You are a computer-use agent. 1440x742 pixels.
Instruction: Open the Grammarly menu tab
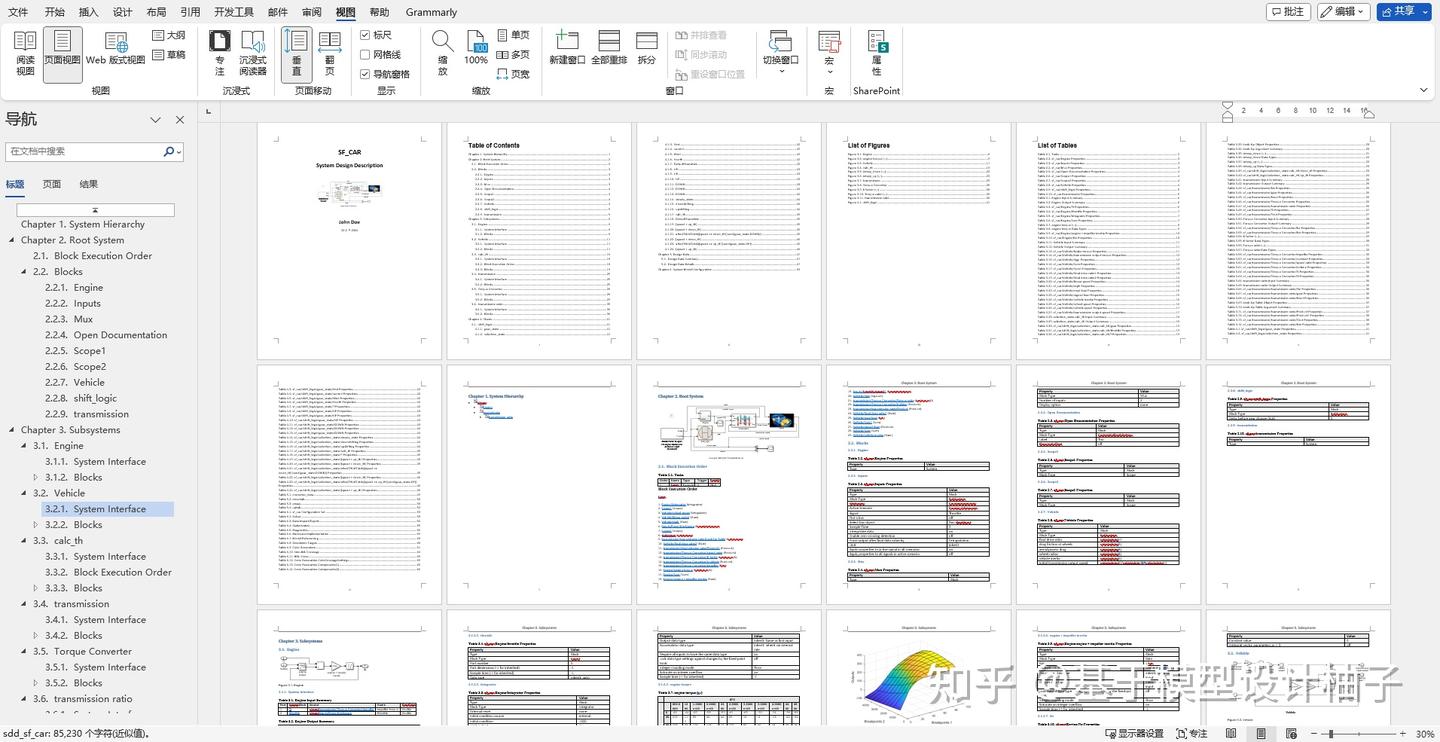click(430, 12)
